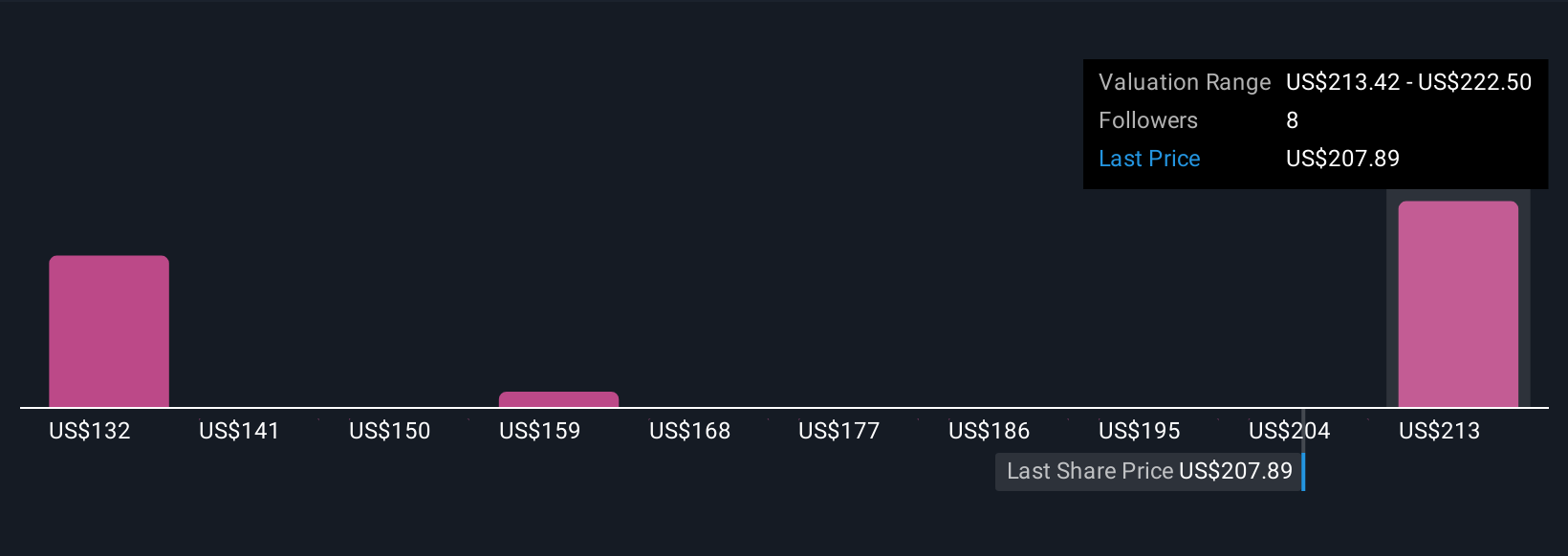
Task: Click the Last Share Price US$207.89 label
Action: (1148, 471)
